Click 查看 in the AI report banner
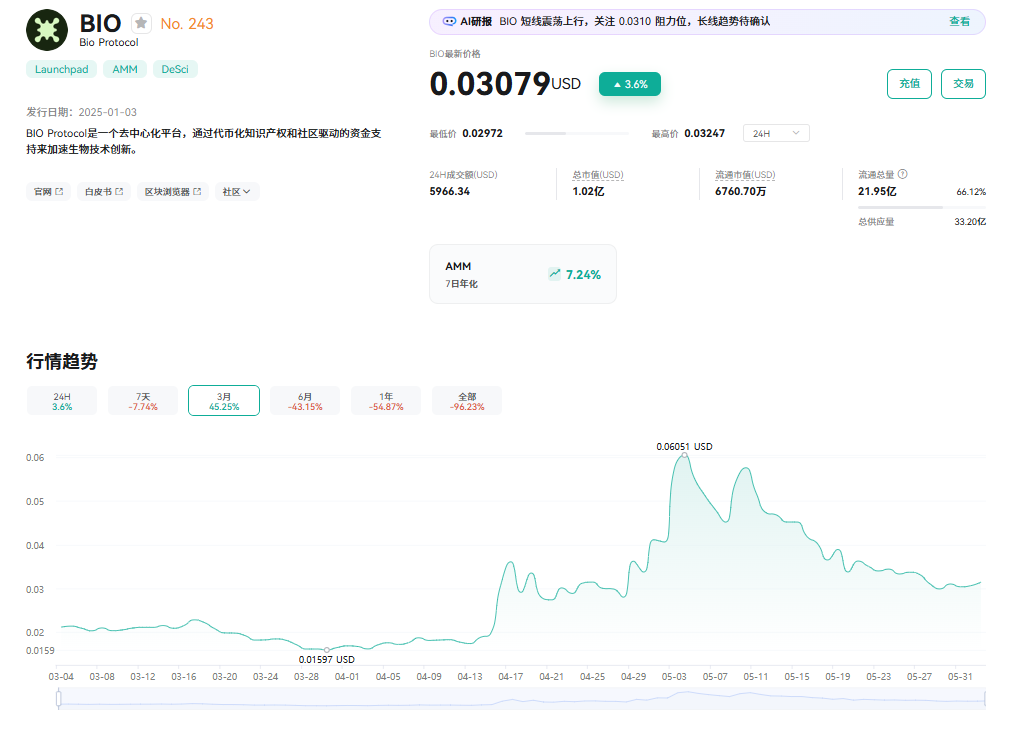The width and height of the screenshot is (1013, 729). (959, 21)
